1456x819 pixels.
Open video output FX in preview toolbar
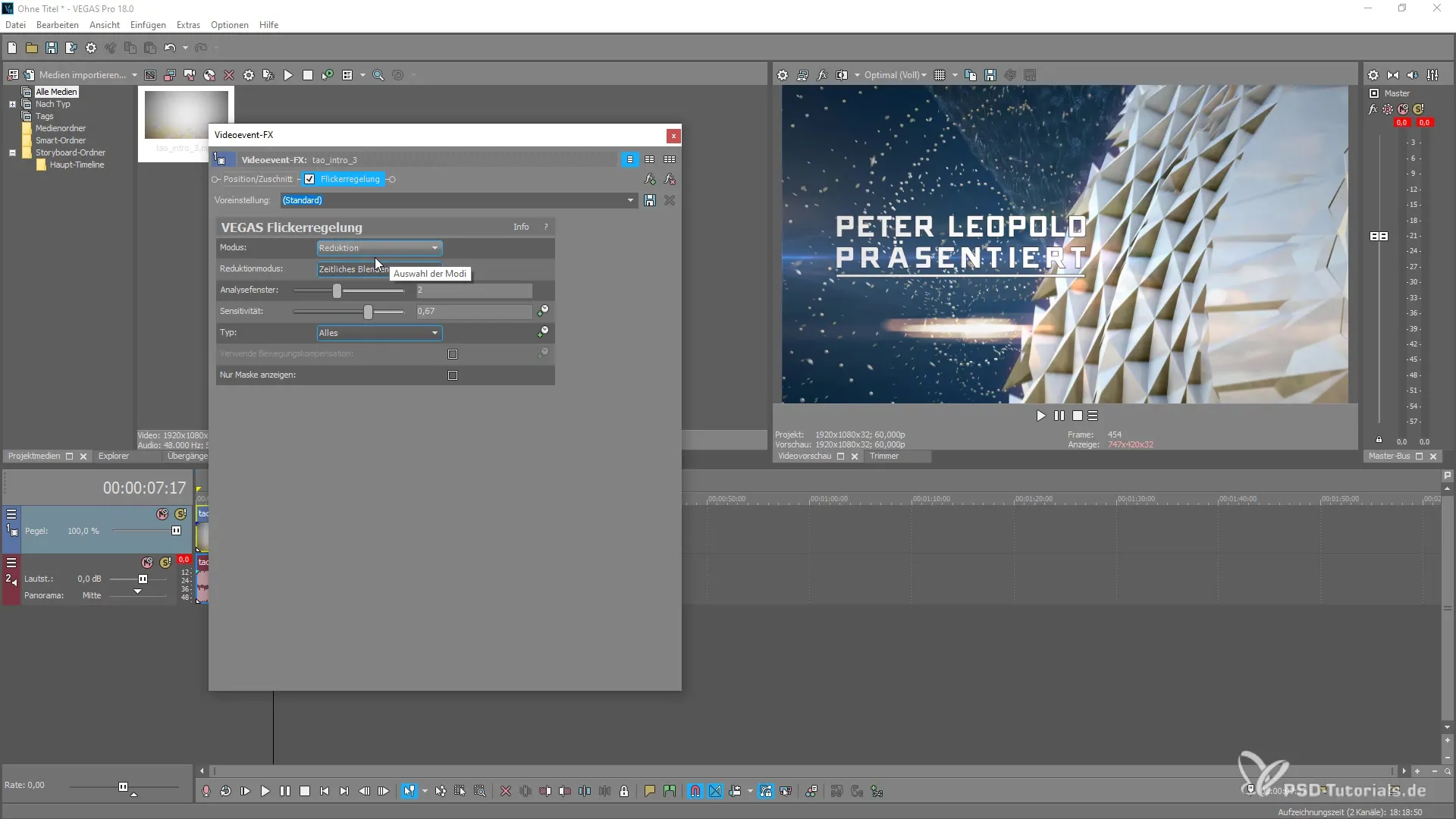click(x=822, y=75)
